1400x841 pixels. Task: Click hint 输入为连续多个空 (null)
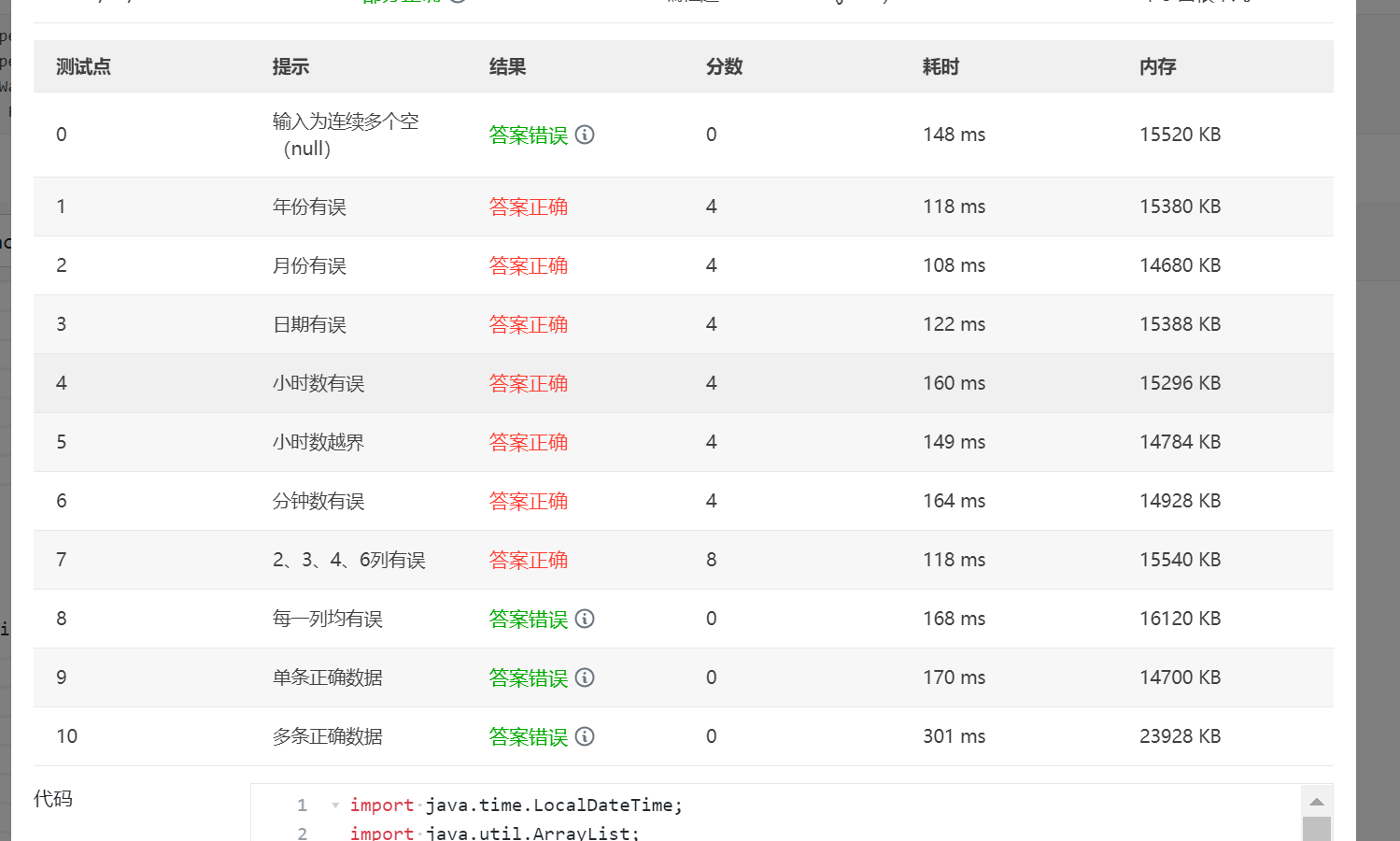tap(346, 135)
